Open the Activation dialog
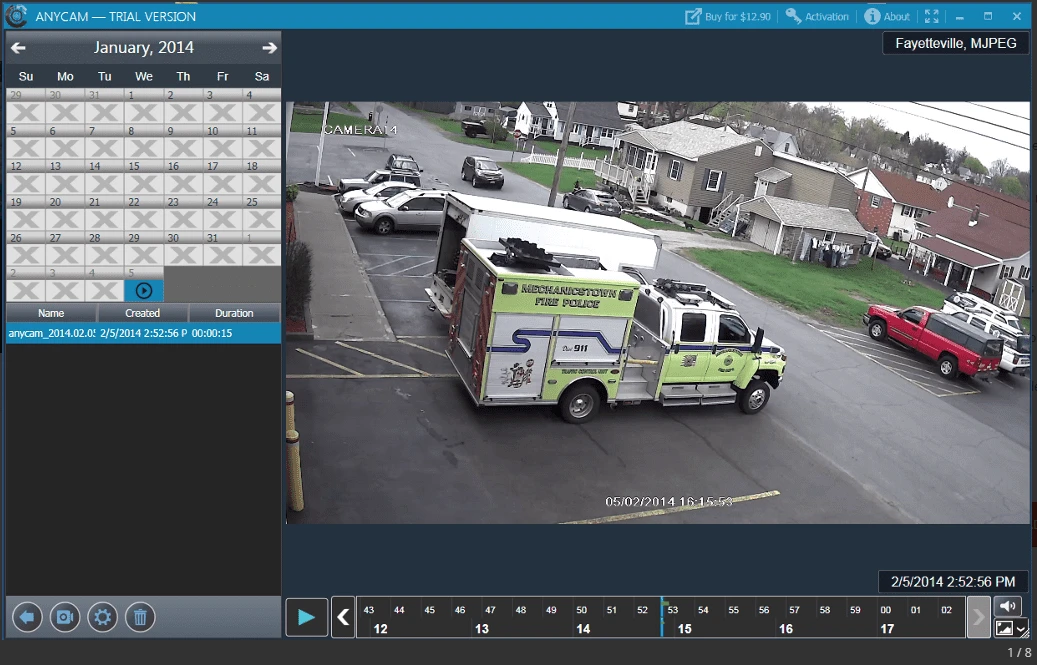This screenshot has height=665, width=1037. pyautogui.click(x=817, y=17)
